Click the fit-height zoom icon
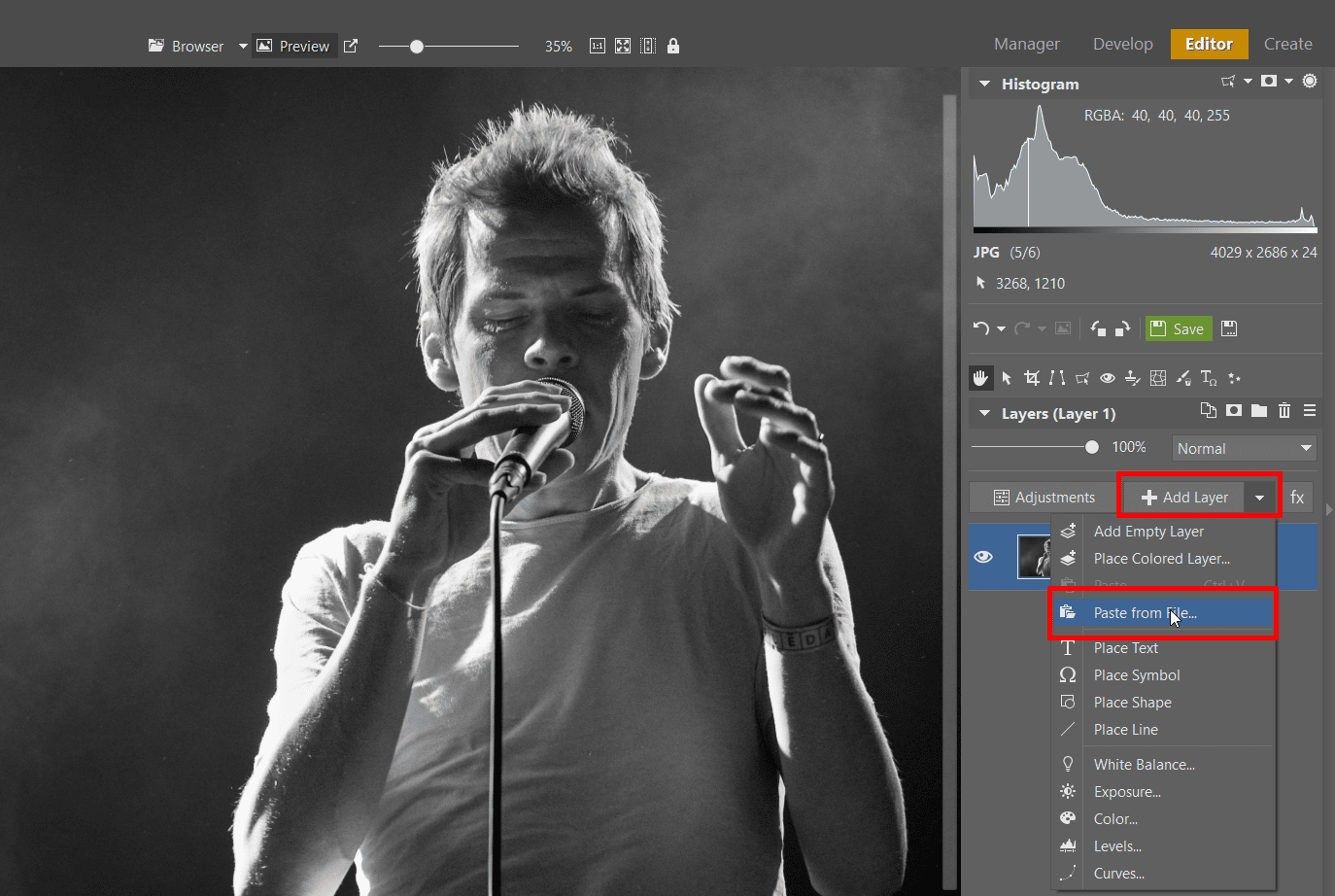The width and height of the screenshot is (1335, 896). click(x=648, y=46)
